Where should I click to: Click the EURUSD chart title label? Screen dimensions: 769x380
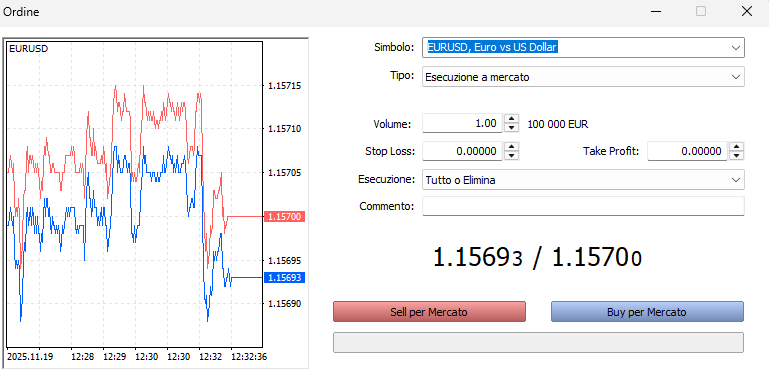[28, 49]
